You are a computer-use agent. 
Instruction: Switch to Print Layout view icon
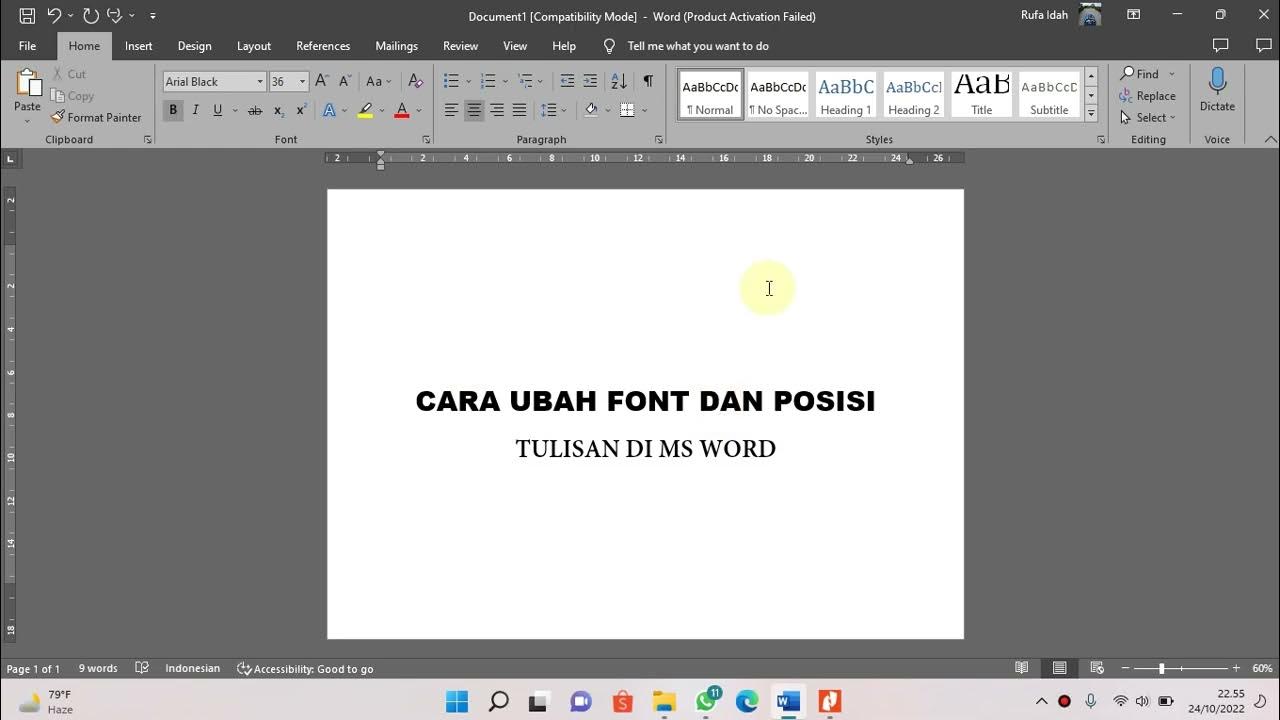point(1059,668)
